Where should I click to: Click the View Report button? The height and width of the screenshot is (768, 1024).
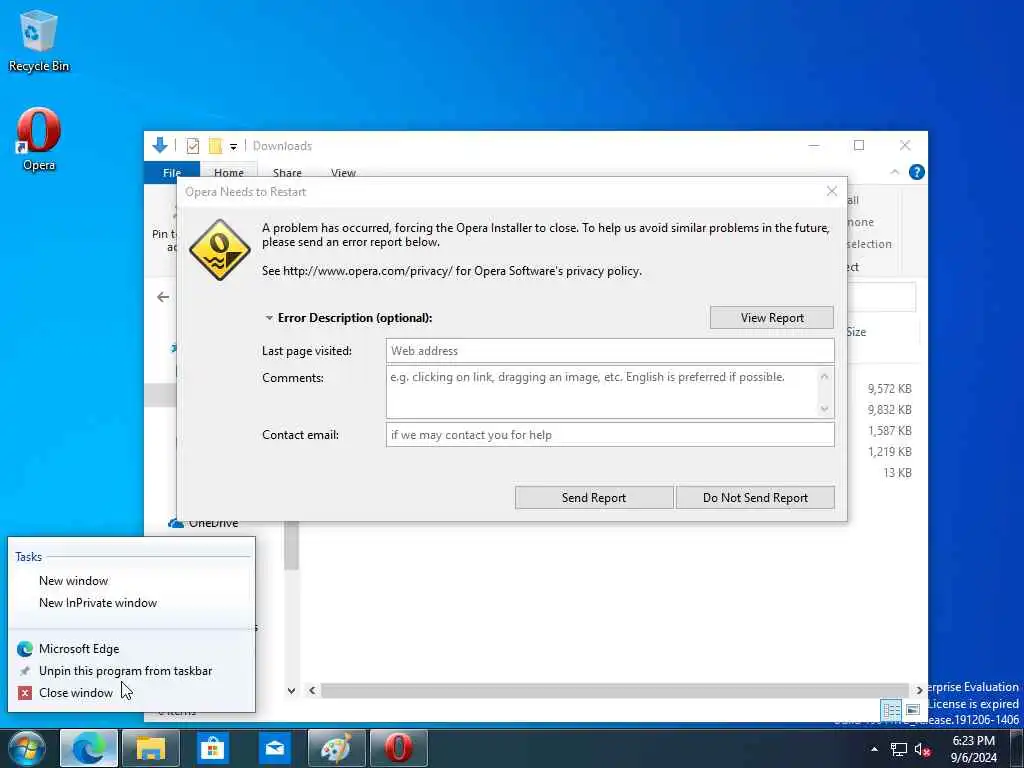coord(772,318)
